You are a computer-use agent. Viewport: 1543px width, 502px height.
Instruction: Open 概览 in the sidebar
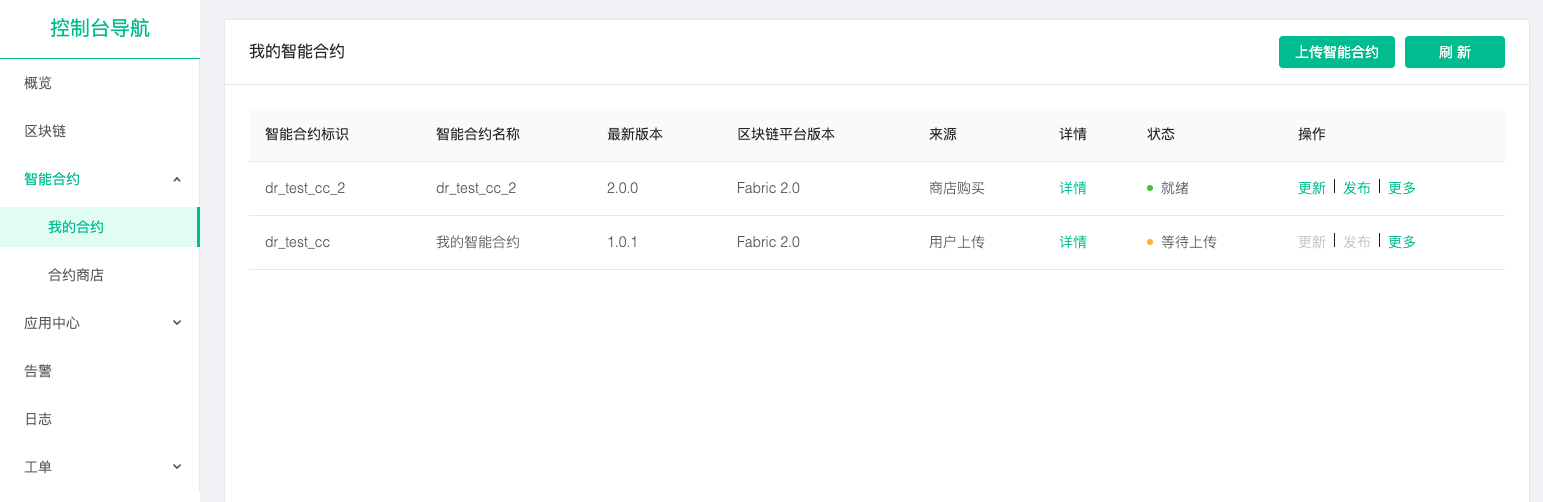point(38,83)
